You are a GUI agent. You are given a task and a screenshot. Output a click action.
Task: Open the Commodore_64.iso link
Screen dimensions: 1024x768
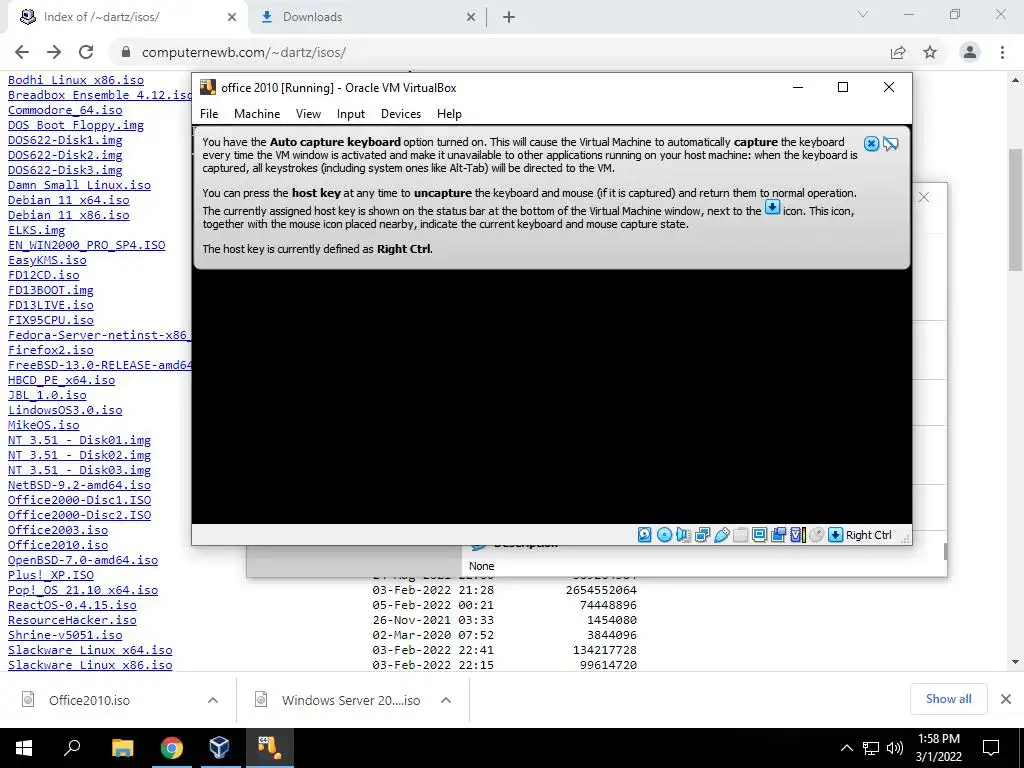(x=65, y=110)
